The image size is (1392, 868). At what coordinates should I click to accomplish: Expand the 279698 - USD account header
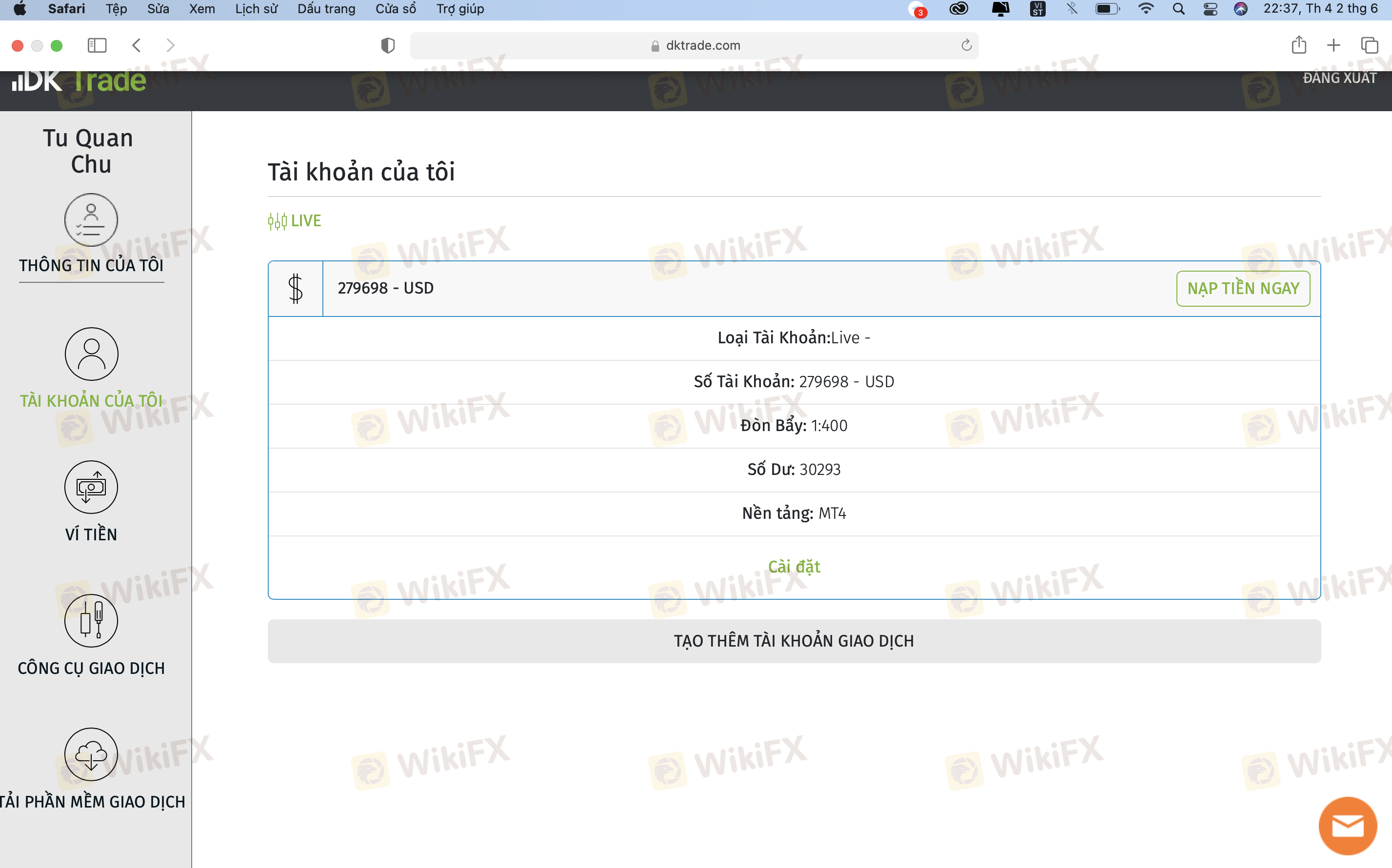(794, 288)
